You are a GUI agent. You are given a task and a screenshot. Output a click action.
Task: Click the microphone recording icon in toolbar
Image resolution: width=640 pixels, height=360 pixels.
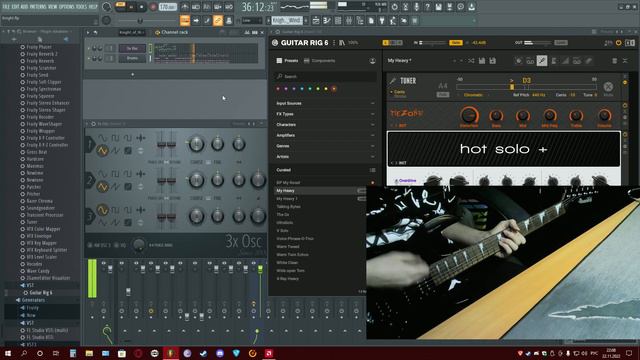[416, 7]
